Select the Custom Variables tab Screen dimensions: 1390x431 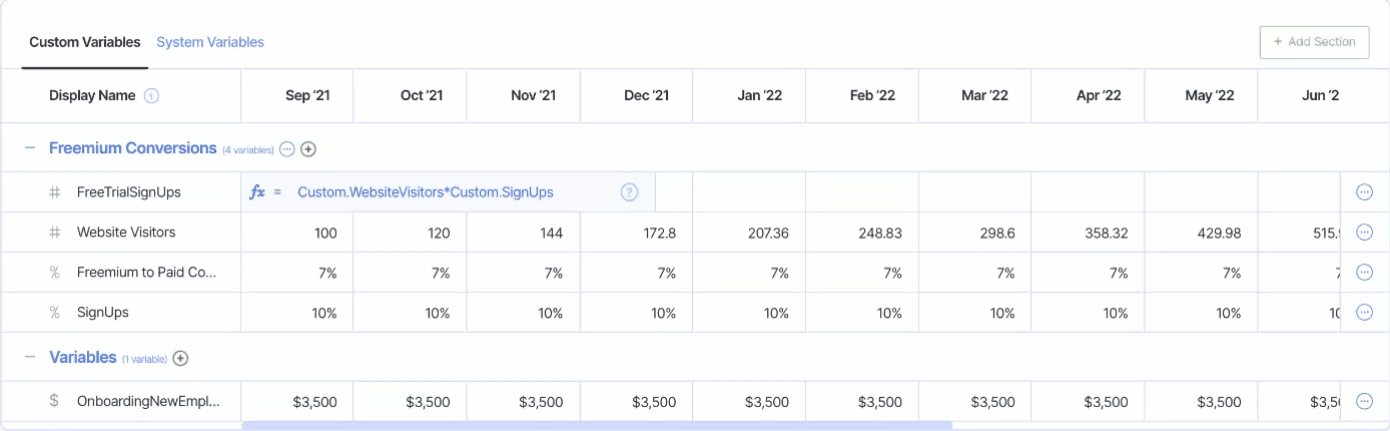(x=85, y=42)
